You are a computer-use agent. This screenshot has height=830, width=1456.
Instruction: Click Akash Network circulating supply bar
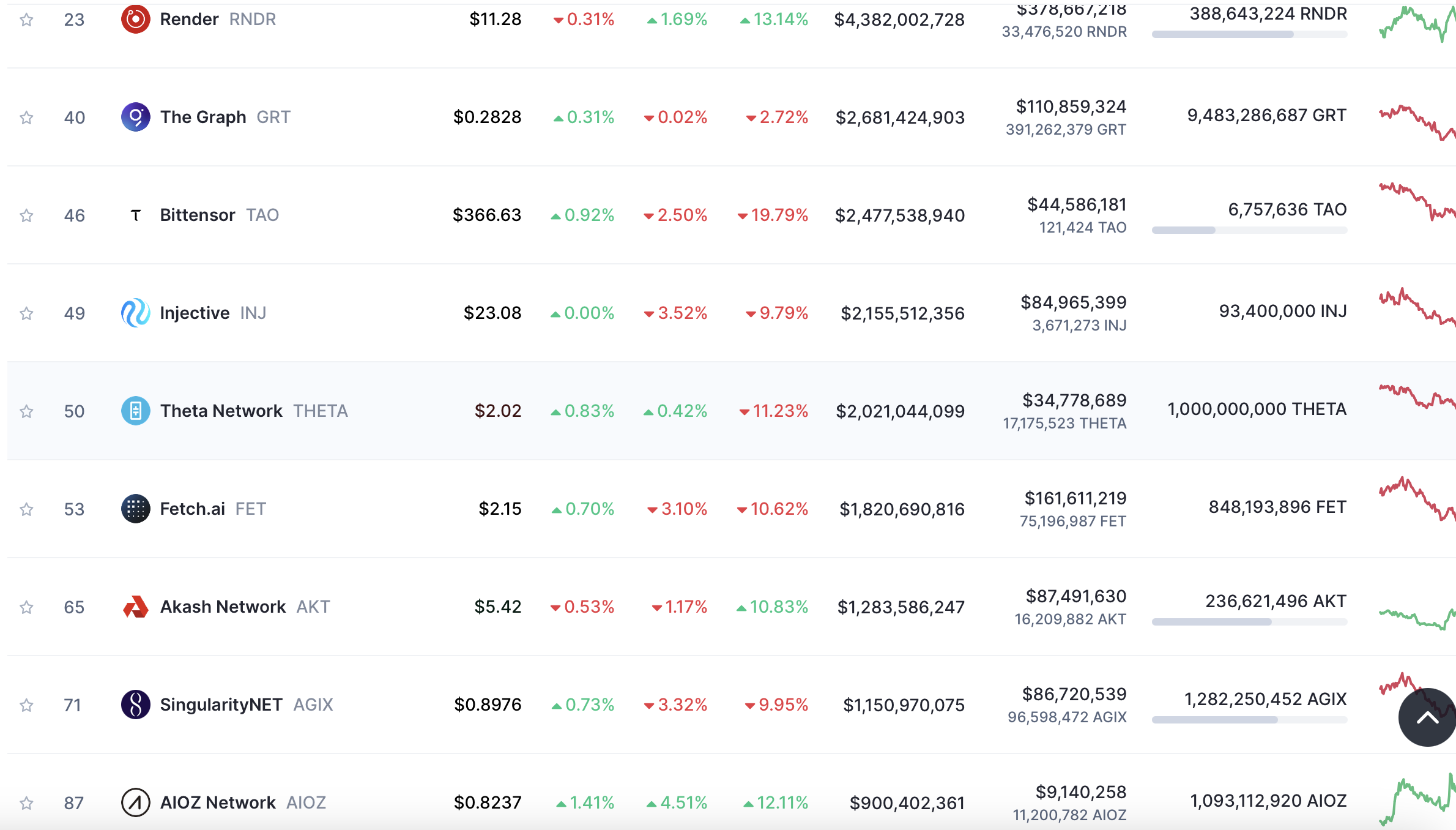1249,622
